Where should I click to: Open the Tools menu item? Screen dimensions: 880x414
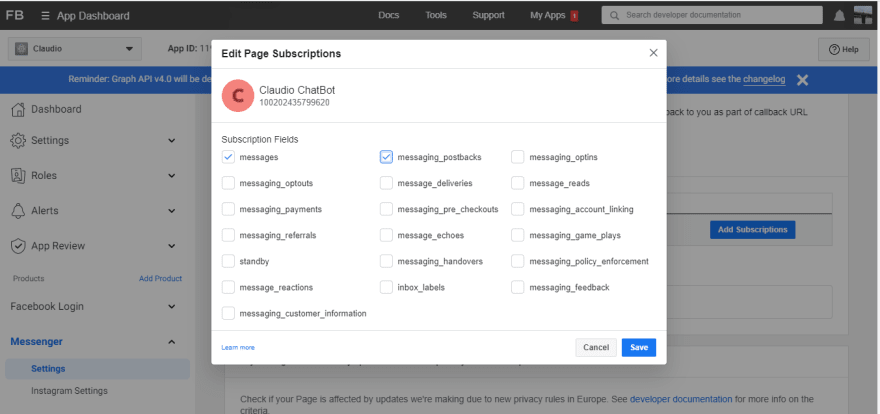436,15
